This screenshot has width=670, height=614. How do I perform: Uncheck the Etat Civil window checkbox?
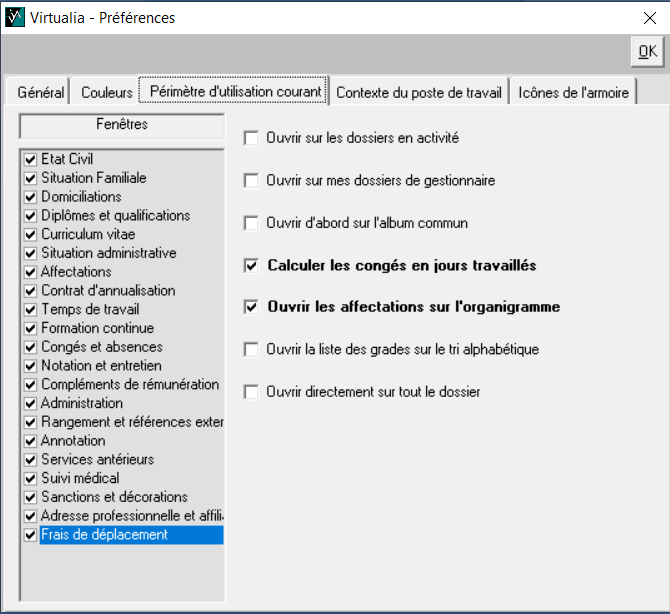coord(31,159)
